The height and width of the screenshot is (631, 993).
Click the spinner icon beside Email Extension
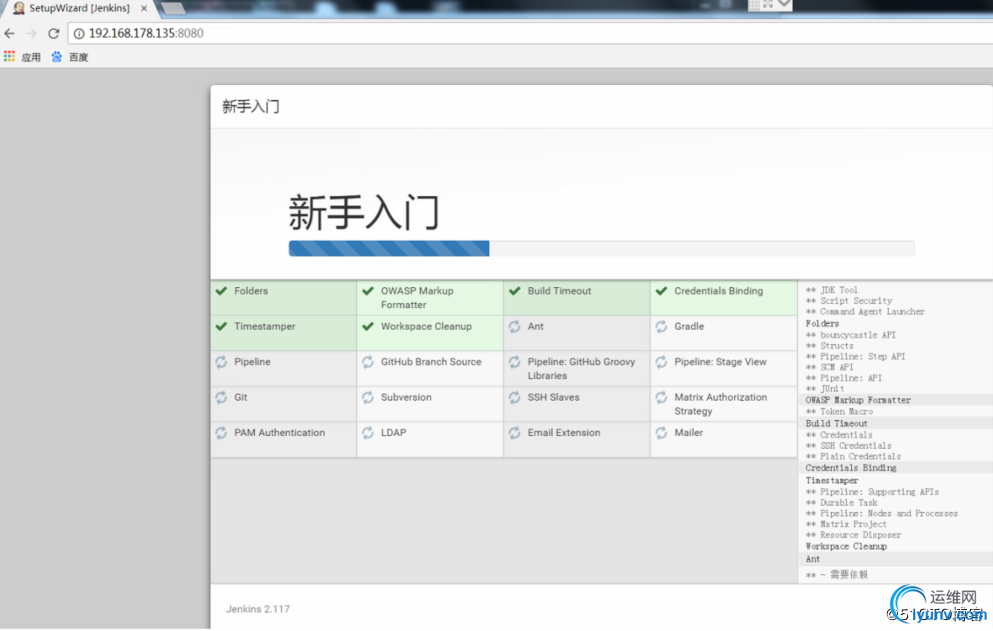point(514,433)
